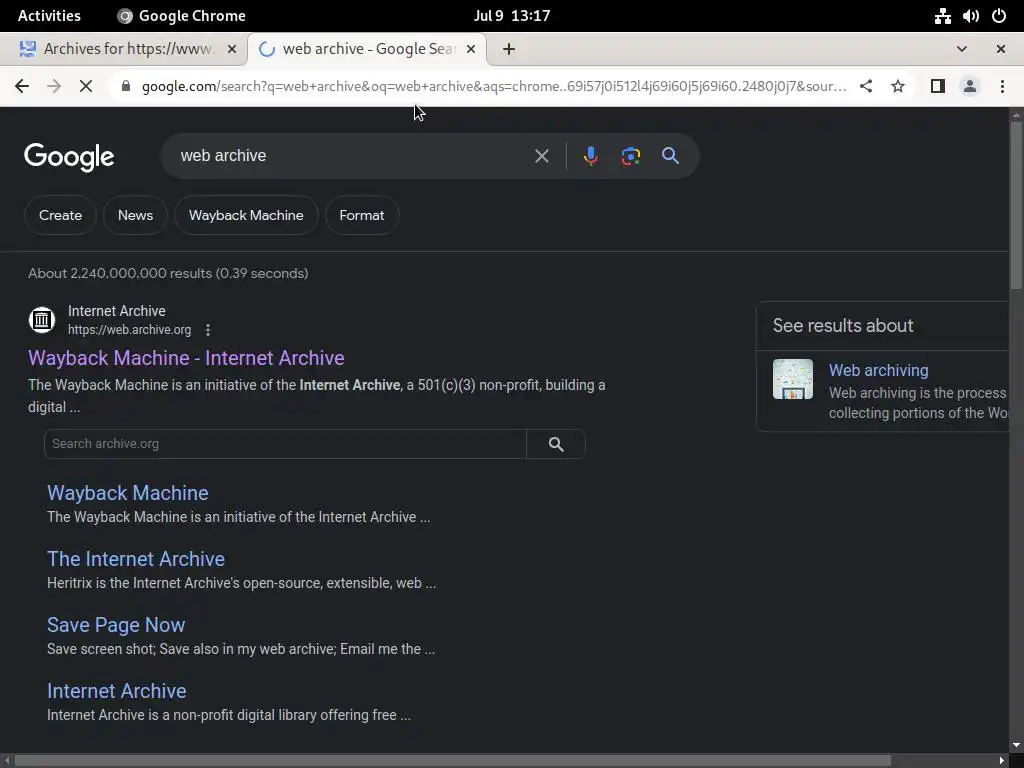Filter results with the News chip
The height and width of the screenshot is (768, 1024).
click(135, 216)
